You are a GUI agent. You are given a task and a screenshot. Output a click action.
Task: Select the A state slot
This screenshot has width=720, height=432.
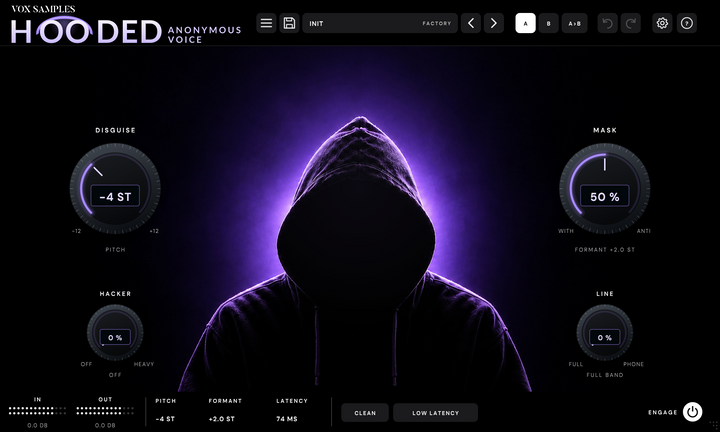[x=525, y=23]
